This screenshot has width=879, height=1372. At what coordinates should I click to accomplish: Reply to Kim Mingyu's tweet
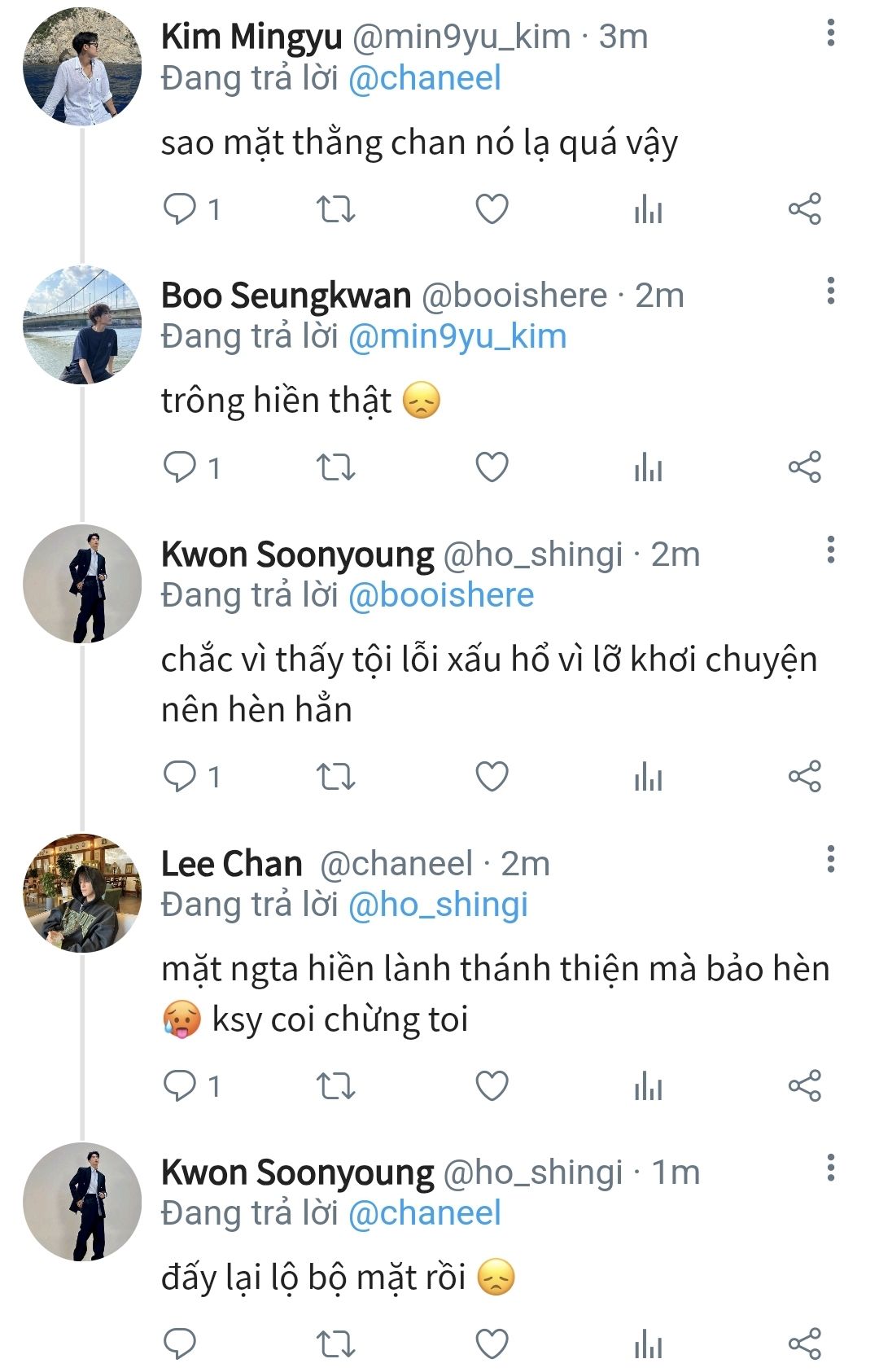[x=180, y=209]
